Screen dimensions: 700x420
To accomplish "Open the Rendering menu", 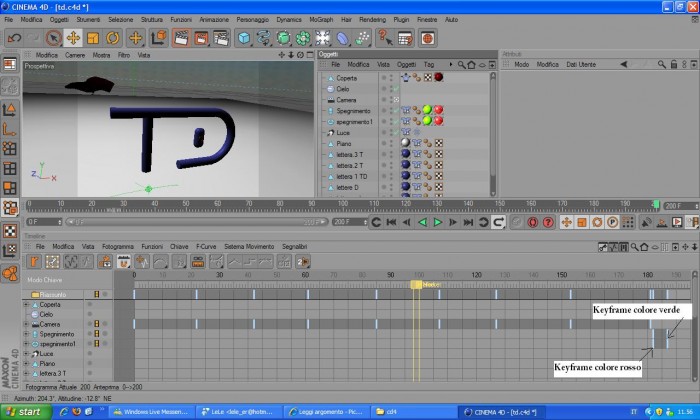I will pyautogui.click(x=372, y=20).
